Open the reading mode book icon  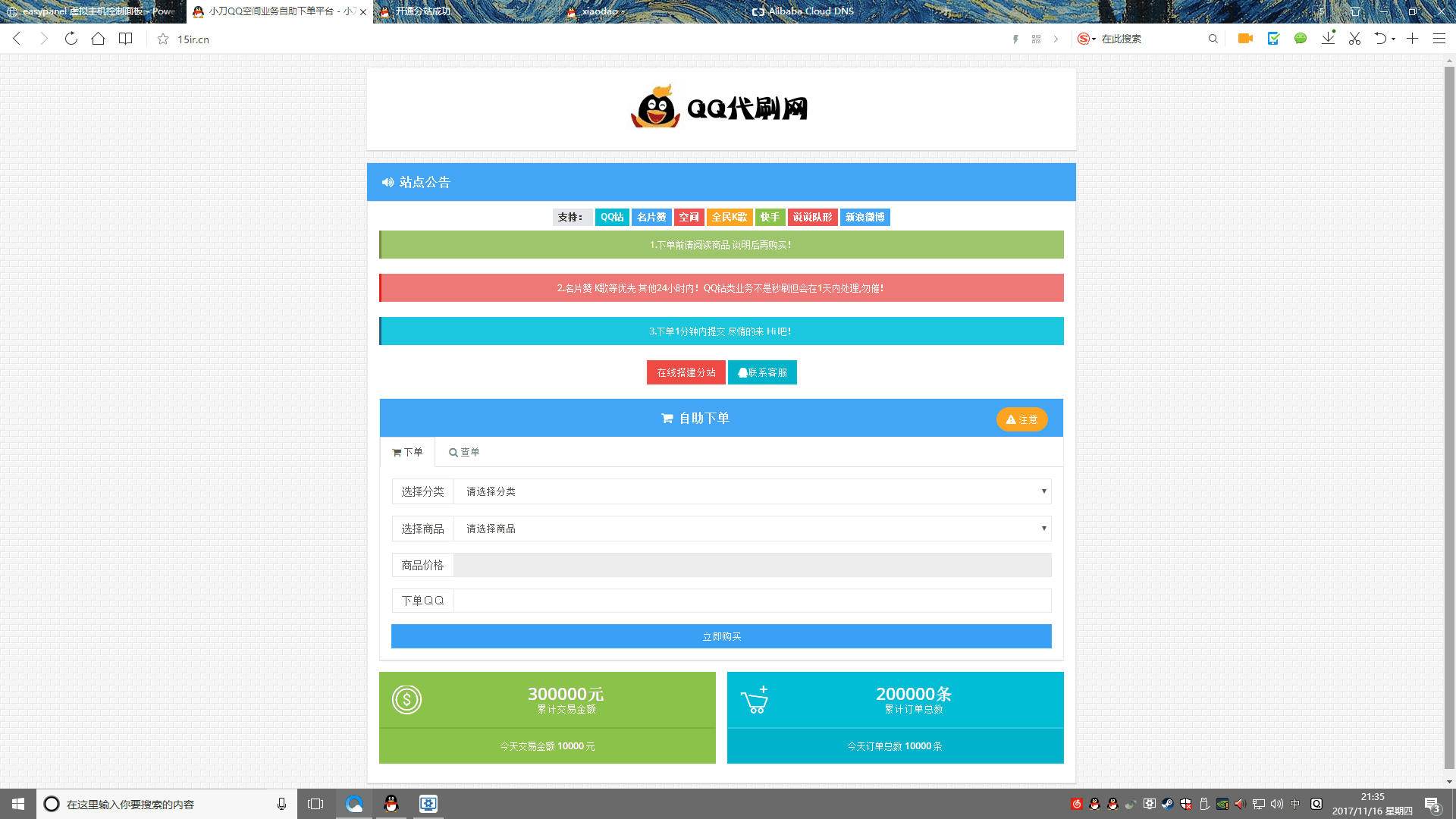126,39
